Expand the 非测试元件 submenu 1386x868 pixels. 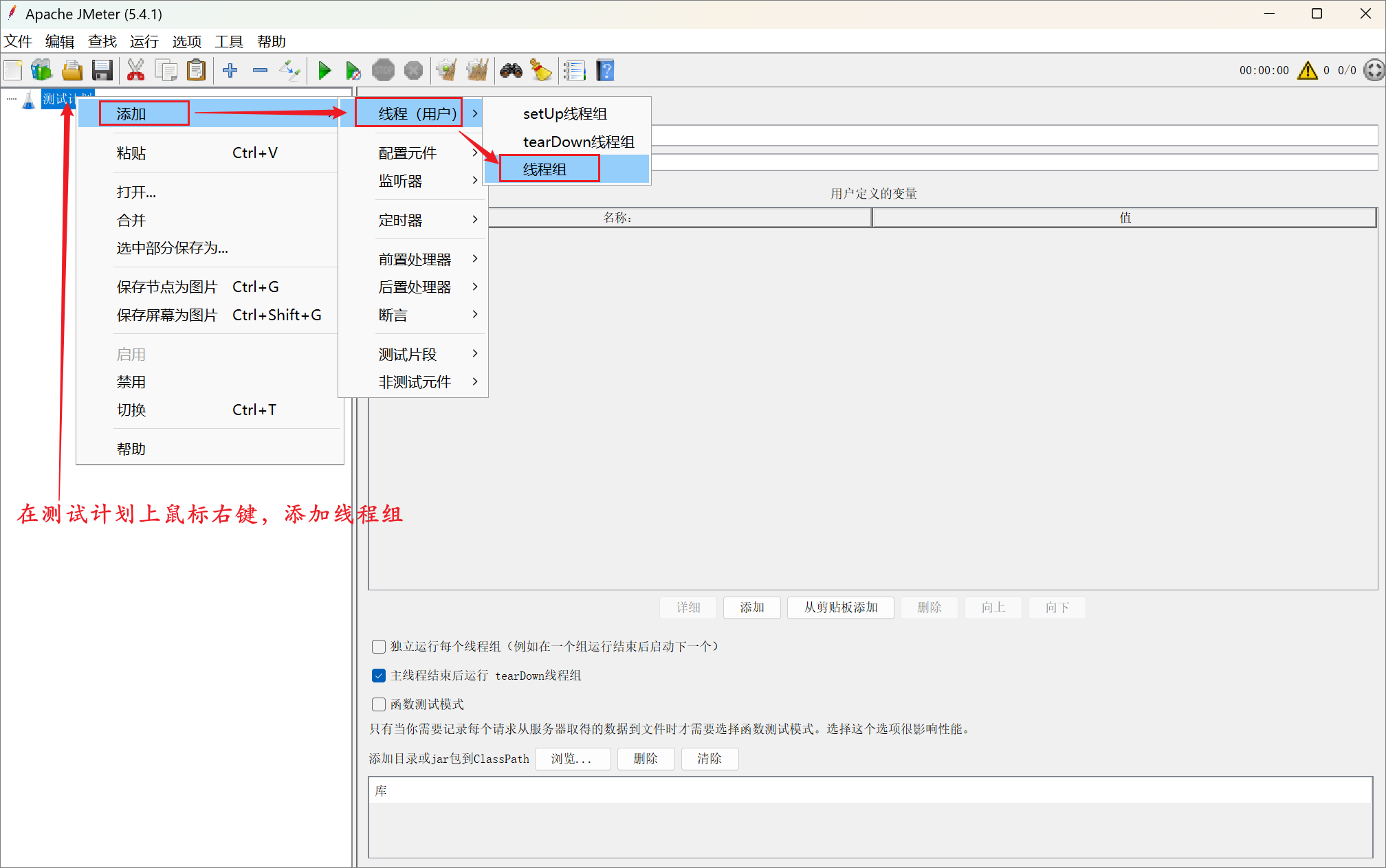pos(414,381)
